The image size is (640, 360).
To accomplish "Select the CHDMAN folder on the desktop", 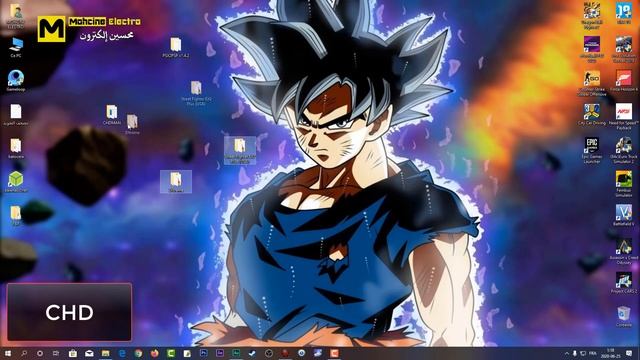I will pos(112,115).
